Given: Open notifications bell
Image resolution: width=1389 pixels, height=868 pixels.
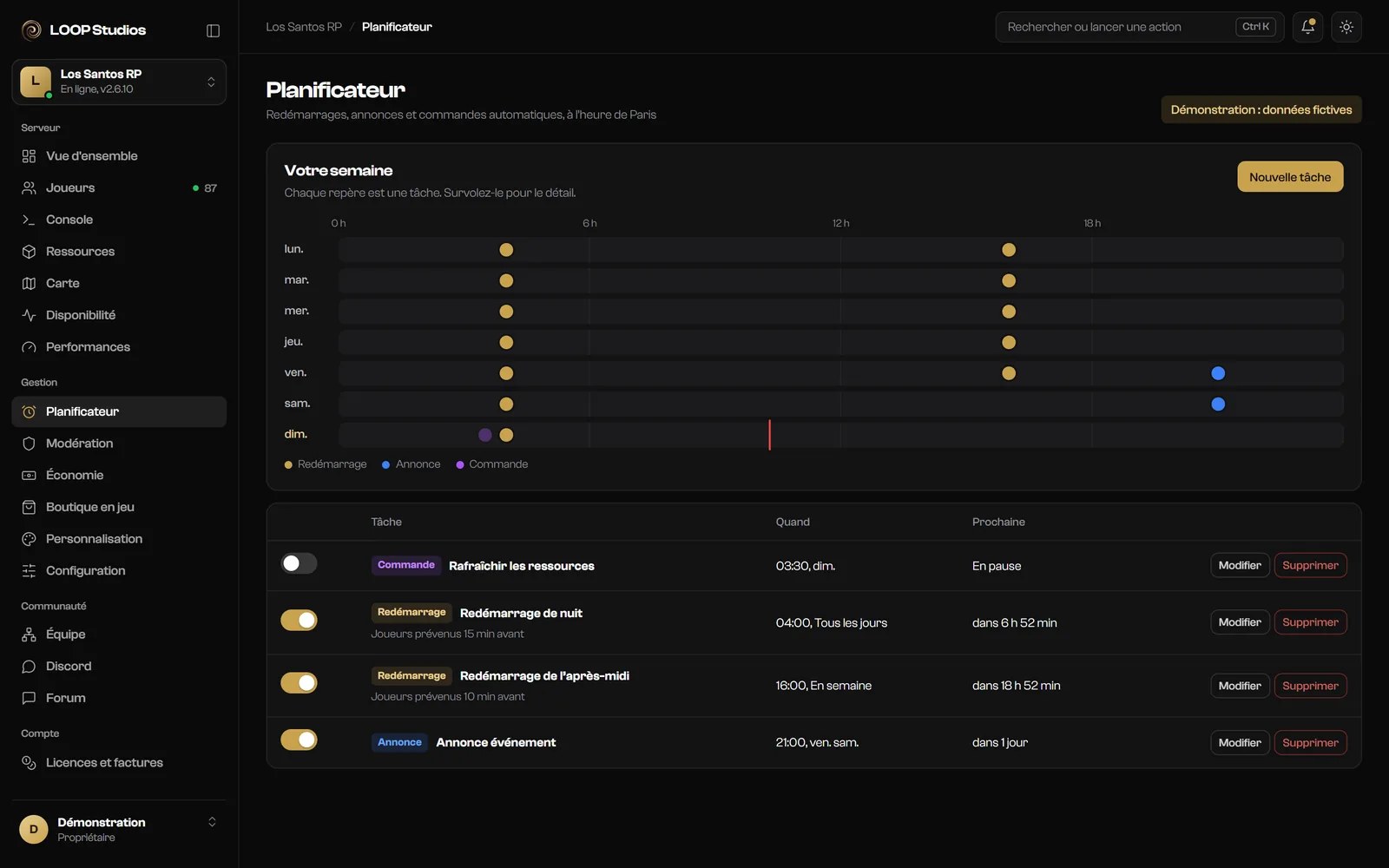Looking at the screenshot, I should pyautogui.click(x=1307, y=27).
